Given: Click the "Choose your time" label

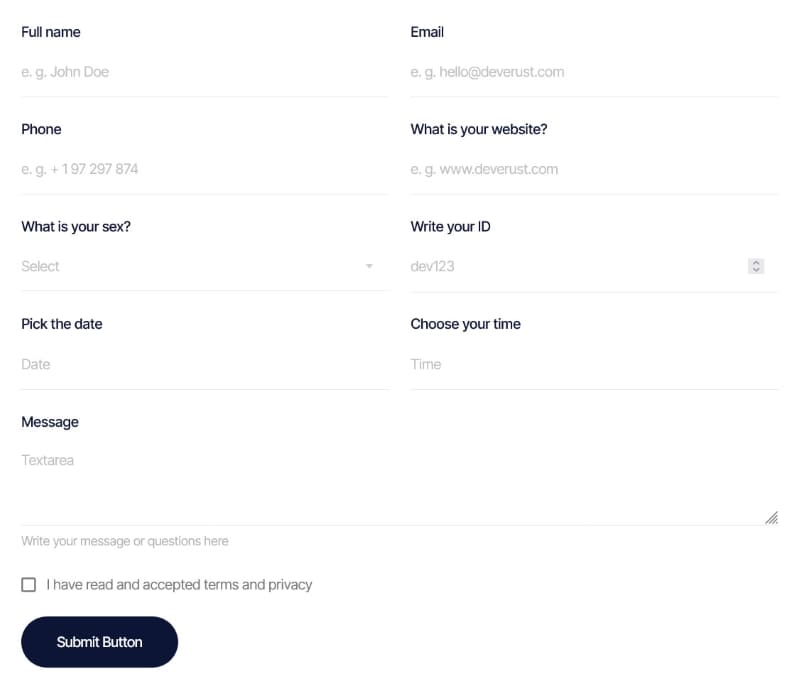Looking at the screenshot, I should (465, 324).
